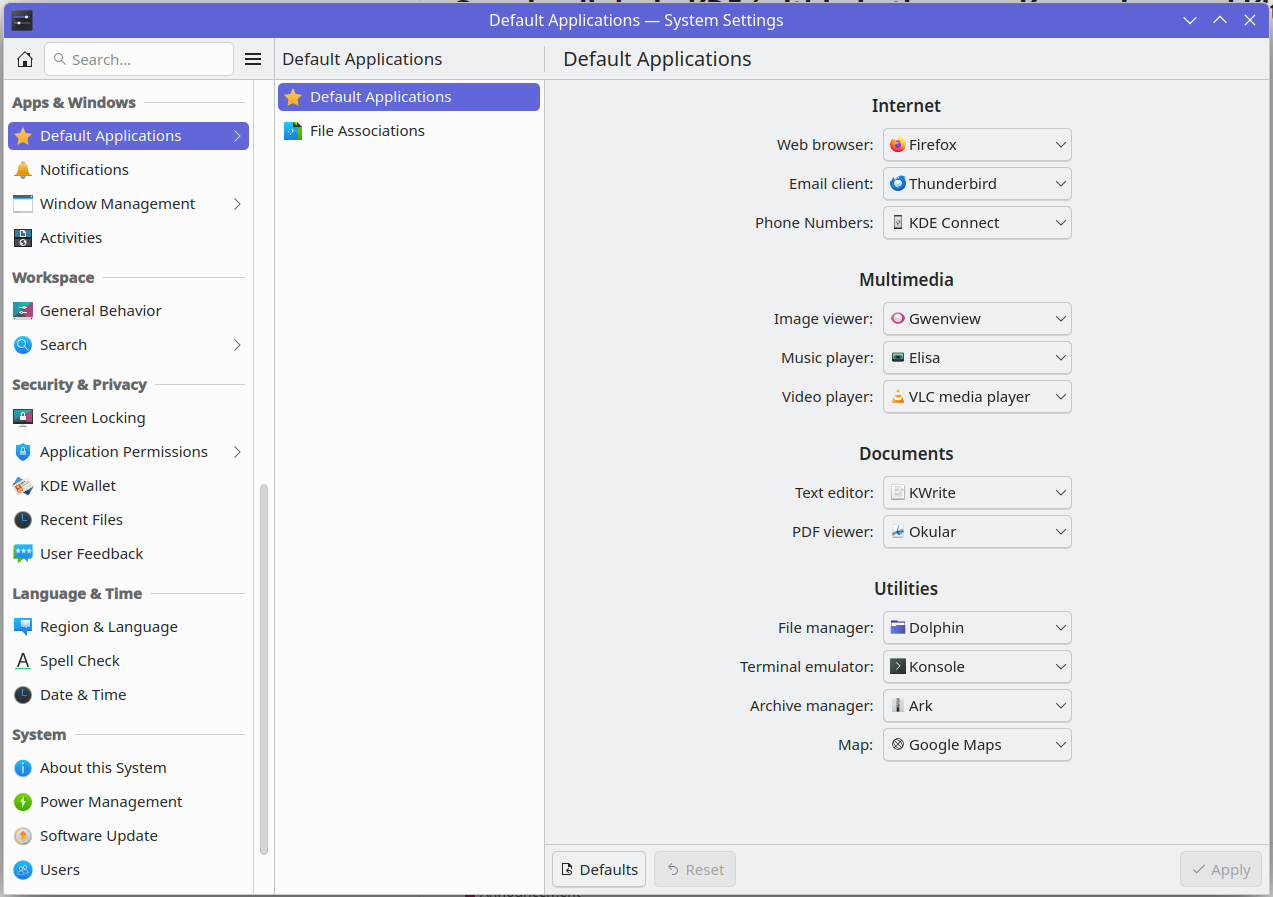Image resolution: width=1273 pixels, height=897 pixels.
Task: Open the hamburger menu next to search
Action: (x=253, y=60)
